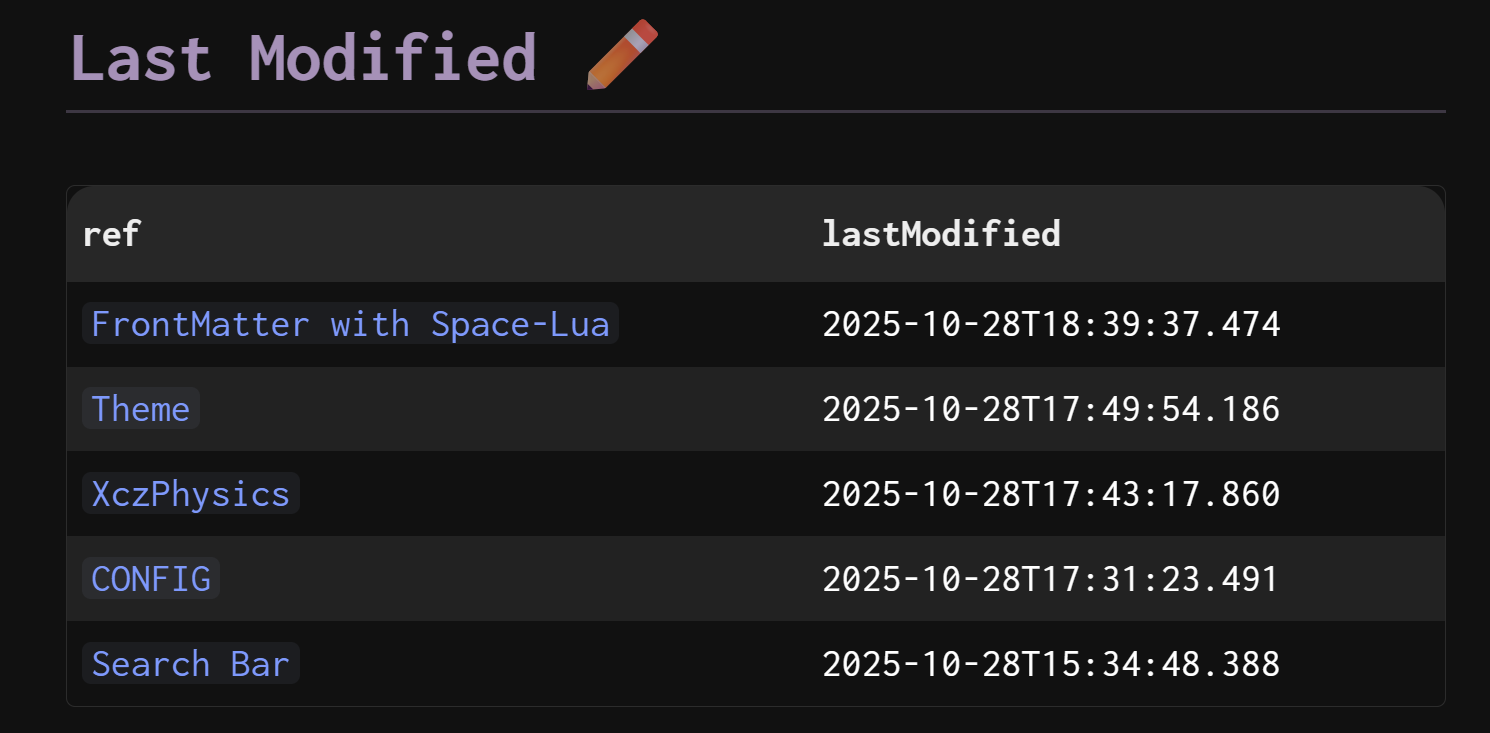Open the page with the oldest modification time

[190, 664]
